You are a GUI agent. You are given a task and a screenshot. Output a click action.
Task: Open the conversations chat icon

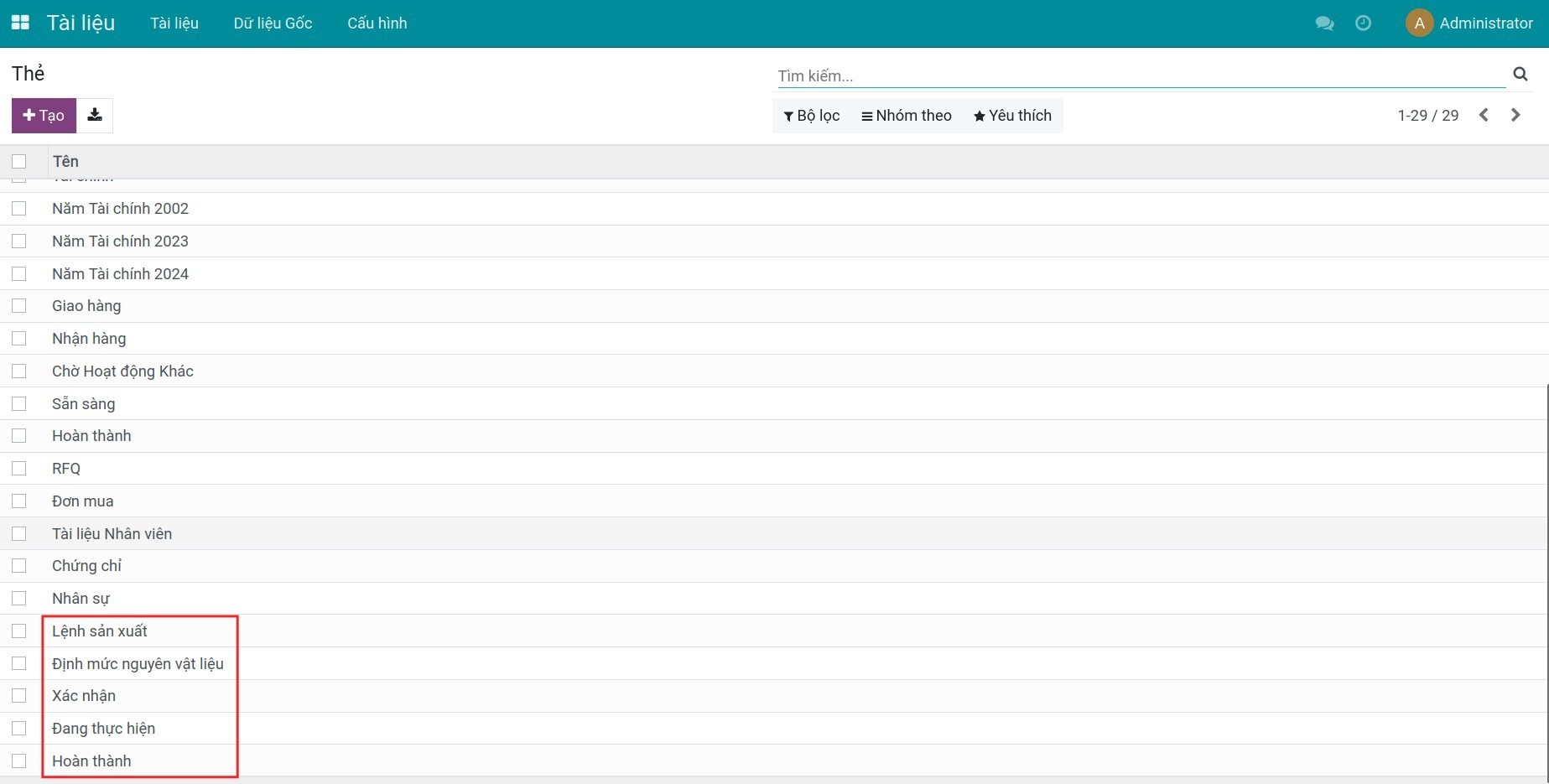point(1324,23)
